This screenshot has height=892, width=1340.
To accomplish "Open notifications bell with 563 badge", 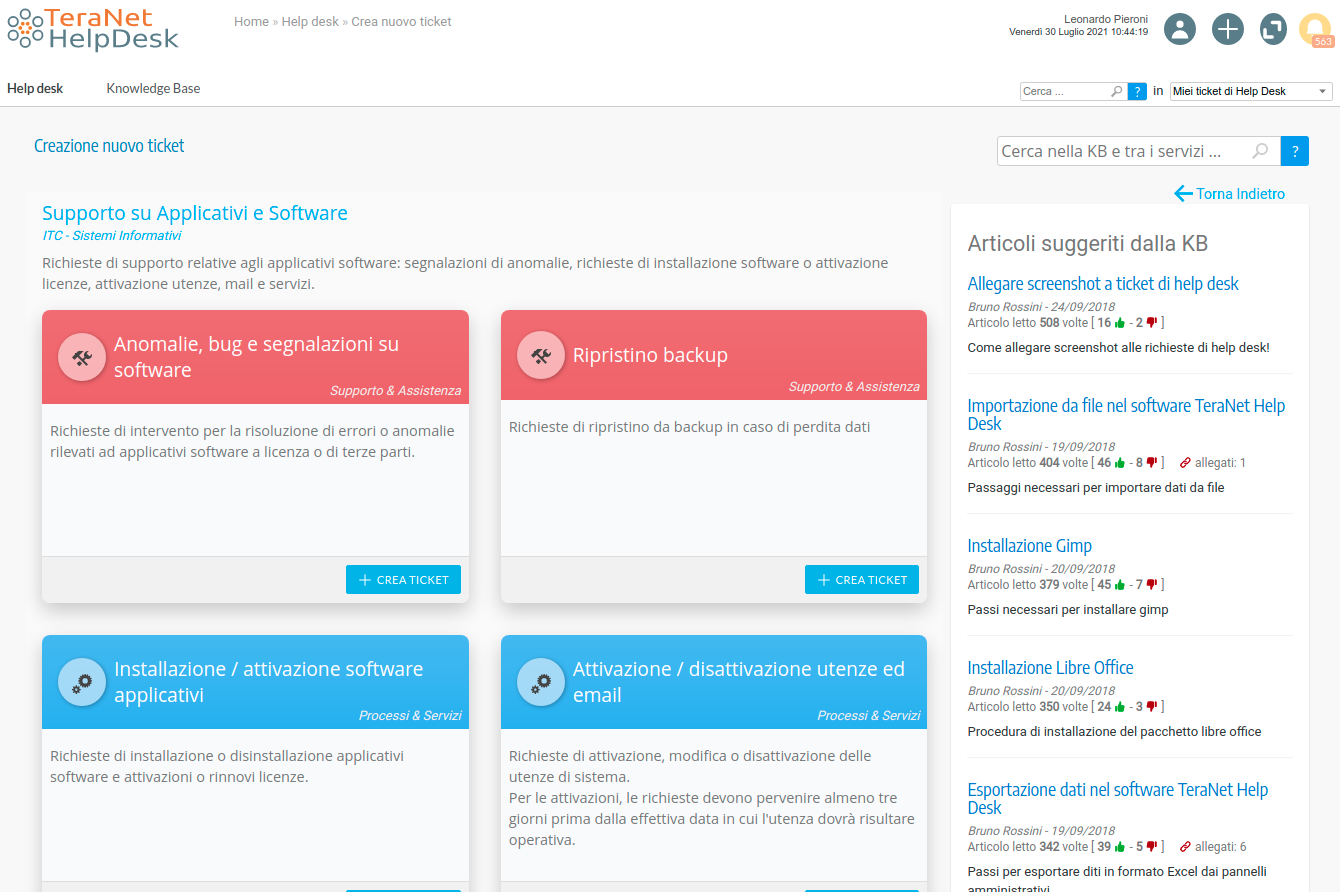I will point(1315,29).
